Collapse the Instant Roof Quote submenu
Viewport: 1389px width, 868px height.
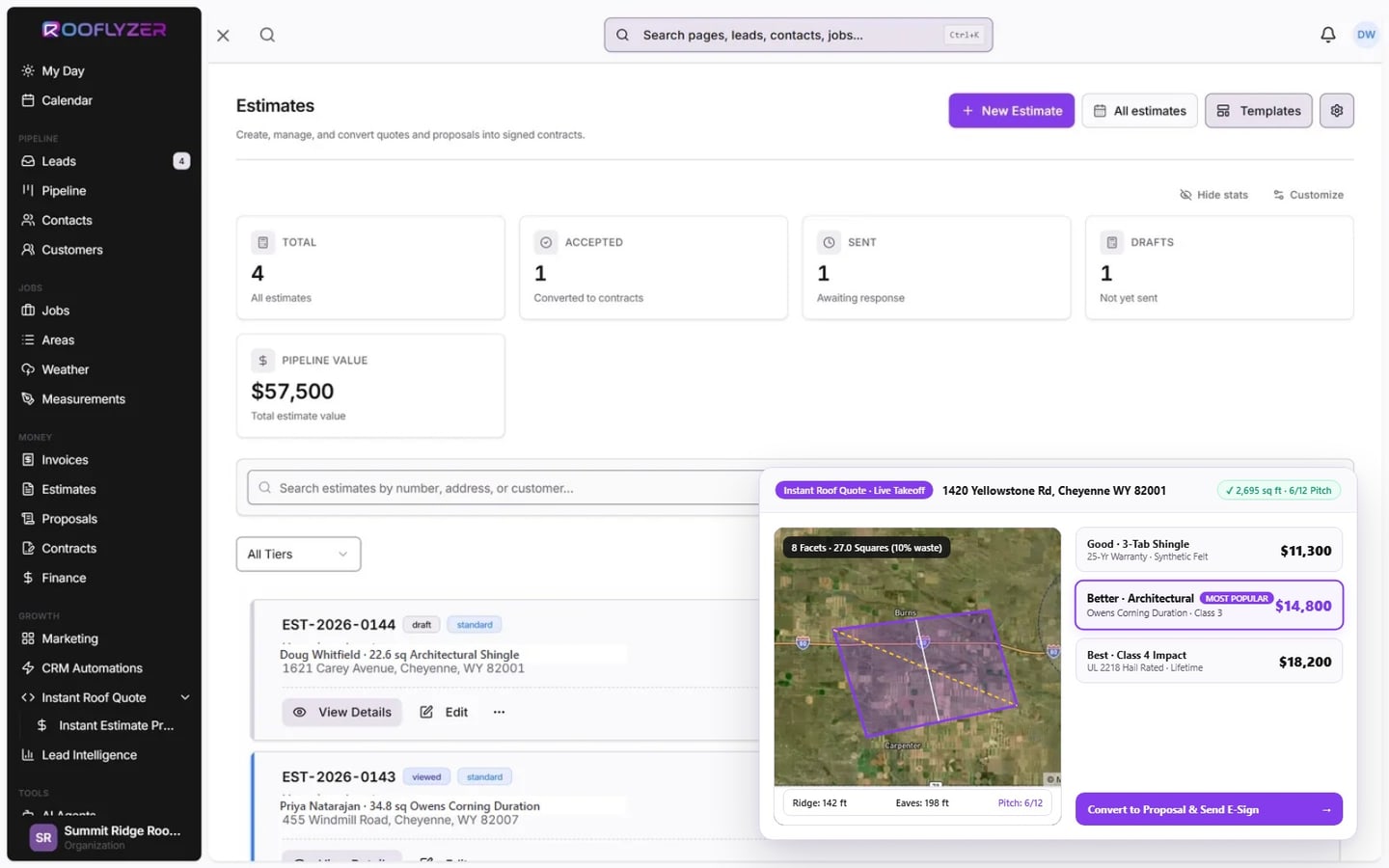(x=185, y=698)
